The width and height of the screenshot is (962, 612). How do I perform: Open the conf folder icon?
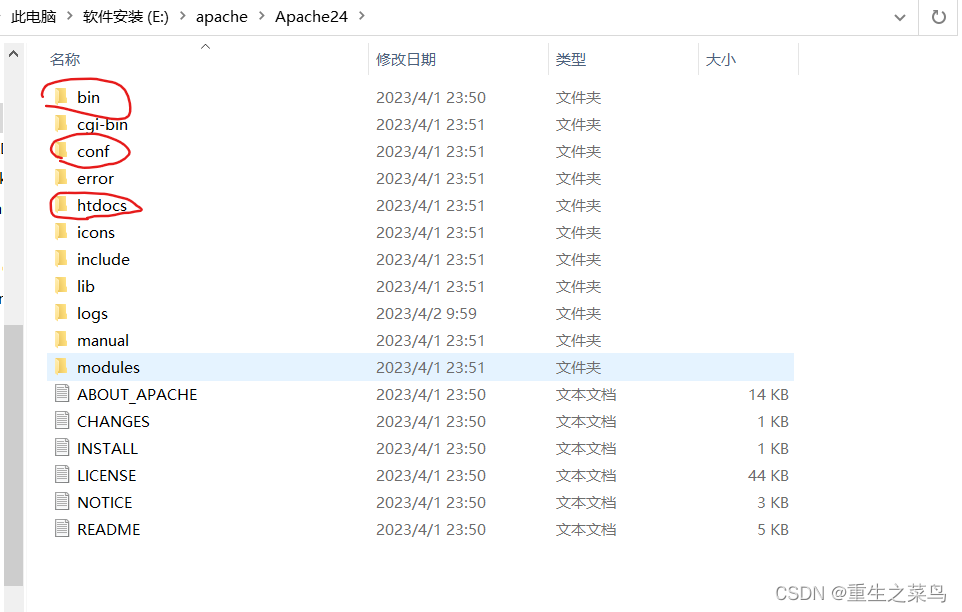click(x=62, y=151)
